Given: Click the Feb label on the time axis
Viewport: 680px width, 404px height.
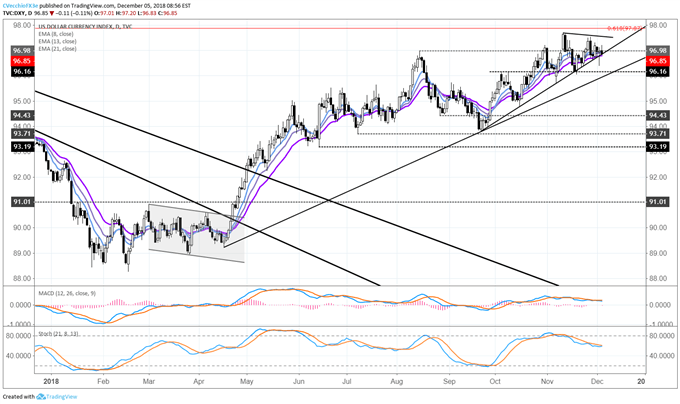Looking at the screenshot, I should [x=103, y=381].
